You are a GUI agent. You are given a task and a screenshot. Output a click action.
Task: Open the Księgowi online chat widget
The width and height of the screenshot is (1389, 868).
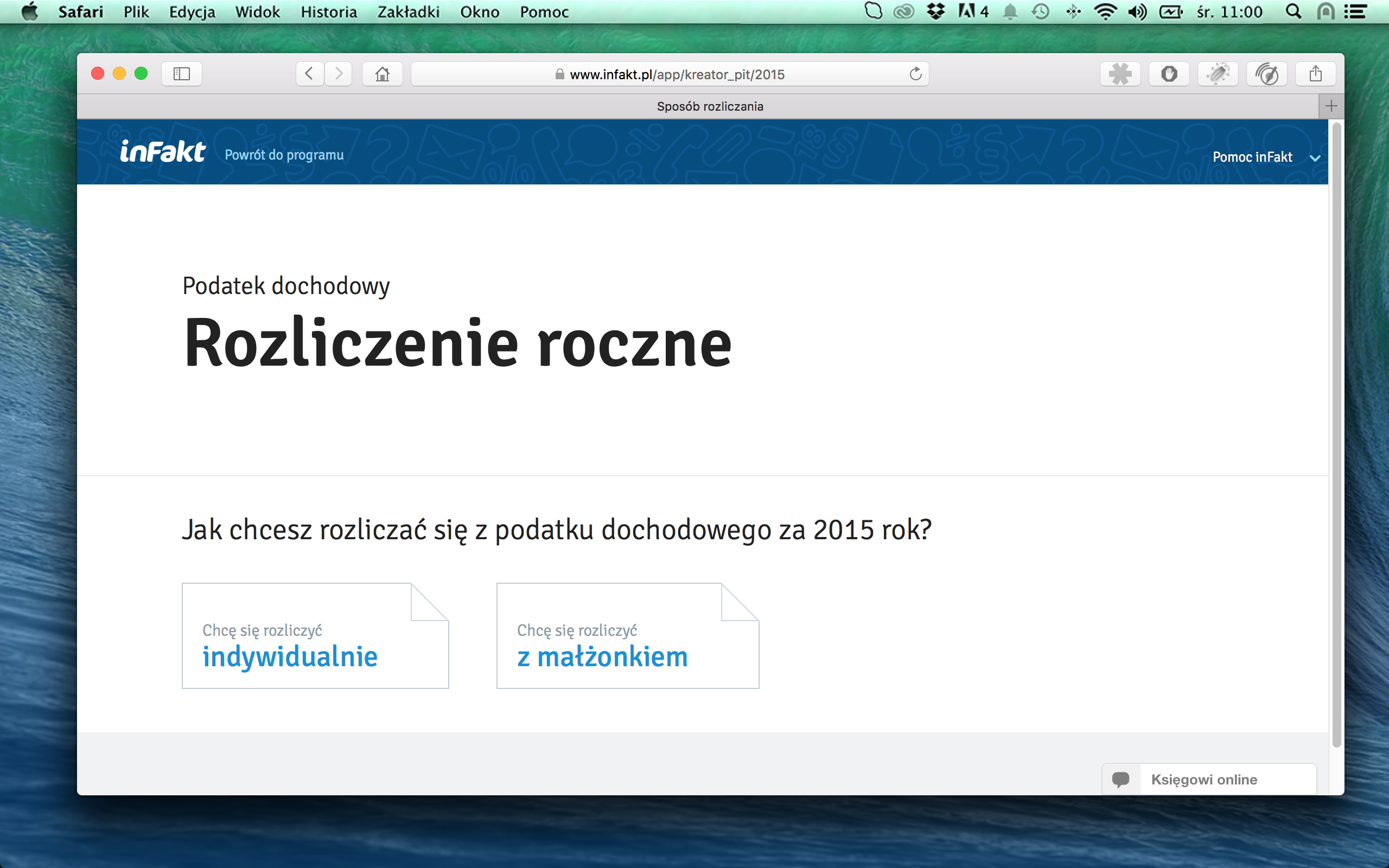click(1209, 779)
